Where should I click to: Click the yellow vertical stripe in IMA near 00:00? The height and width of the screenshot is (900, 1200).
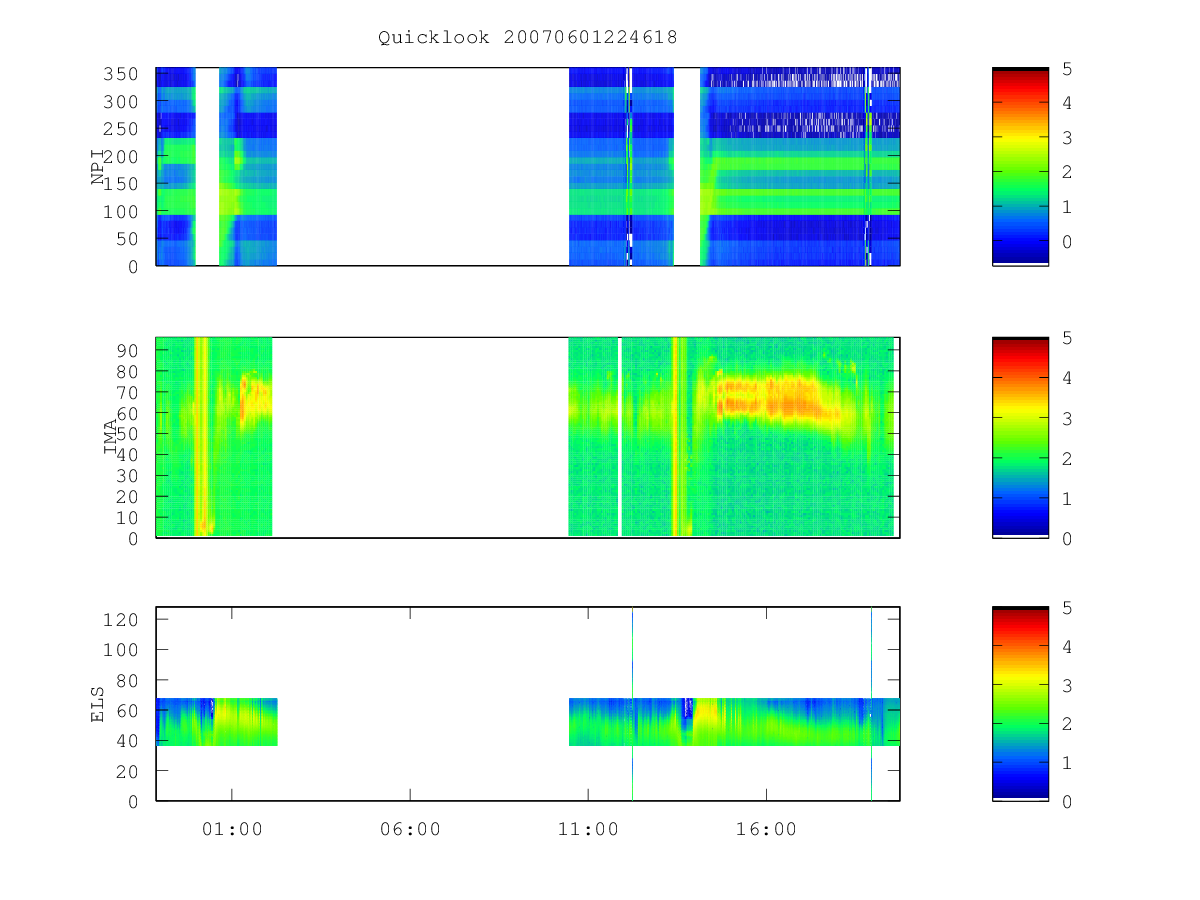click(201, 437)
